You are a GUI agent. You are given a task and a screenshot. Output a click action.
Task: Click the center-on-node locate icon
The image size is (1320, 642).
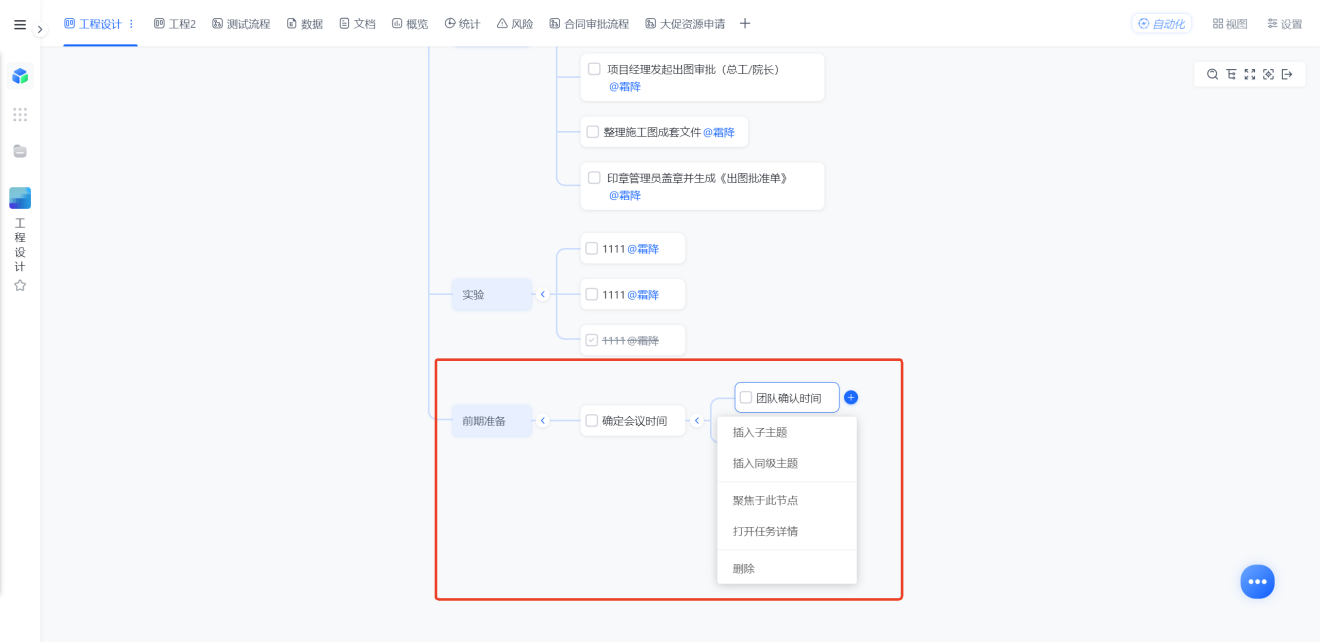pyautogui.click(x=1268, y=75)
